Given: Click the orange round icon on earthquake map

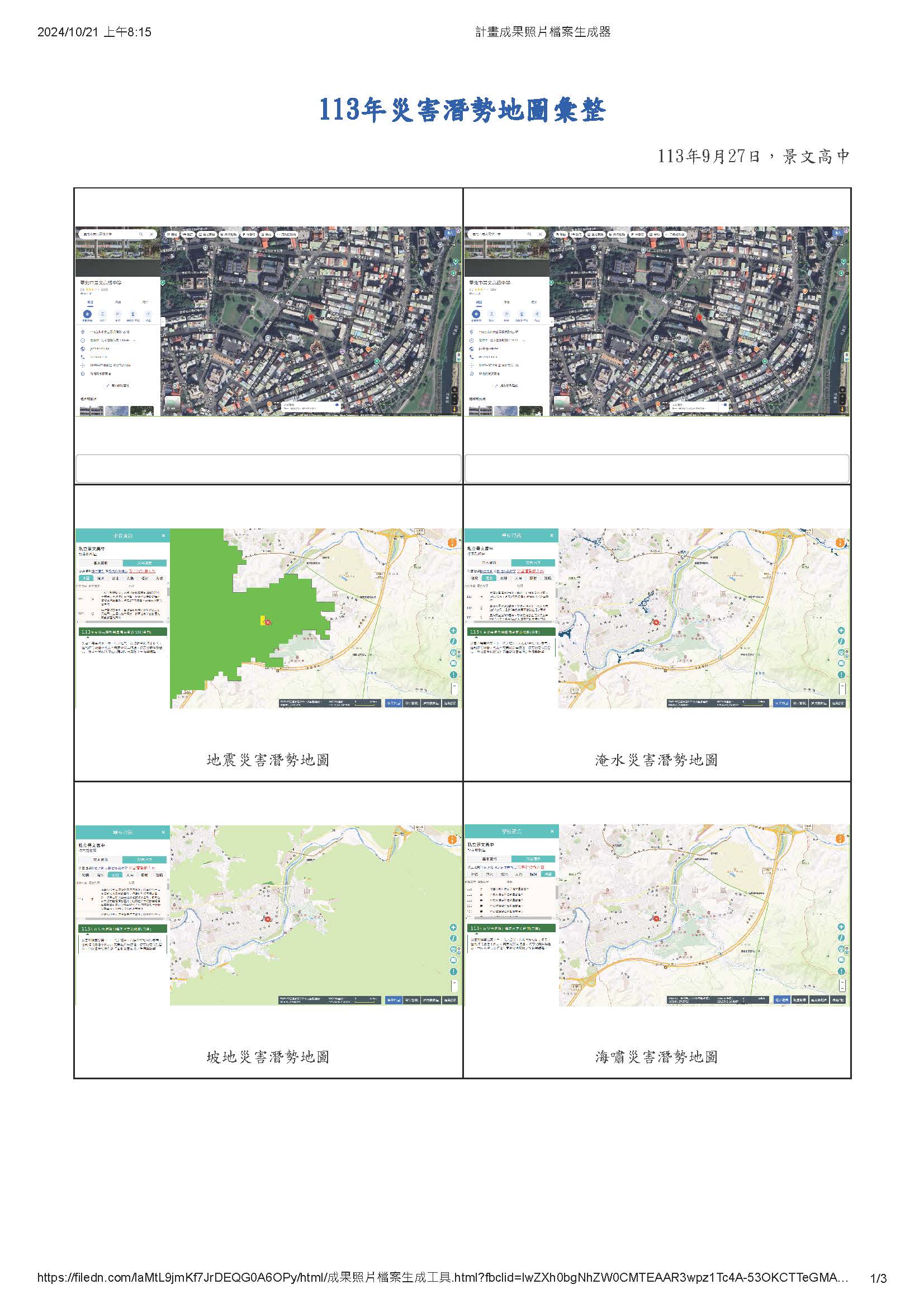Looking at the screenshot, I should point(453,542).
